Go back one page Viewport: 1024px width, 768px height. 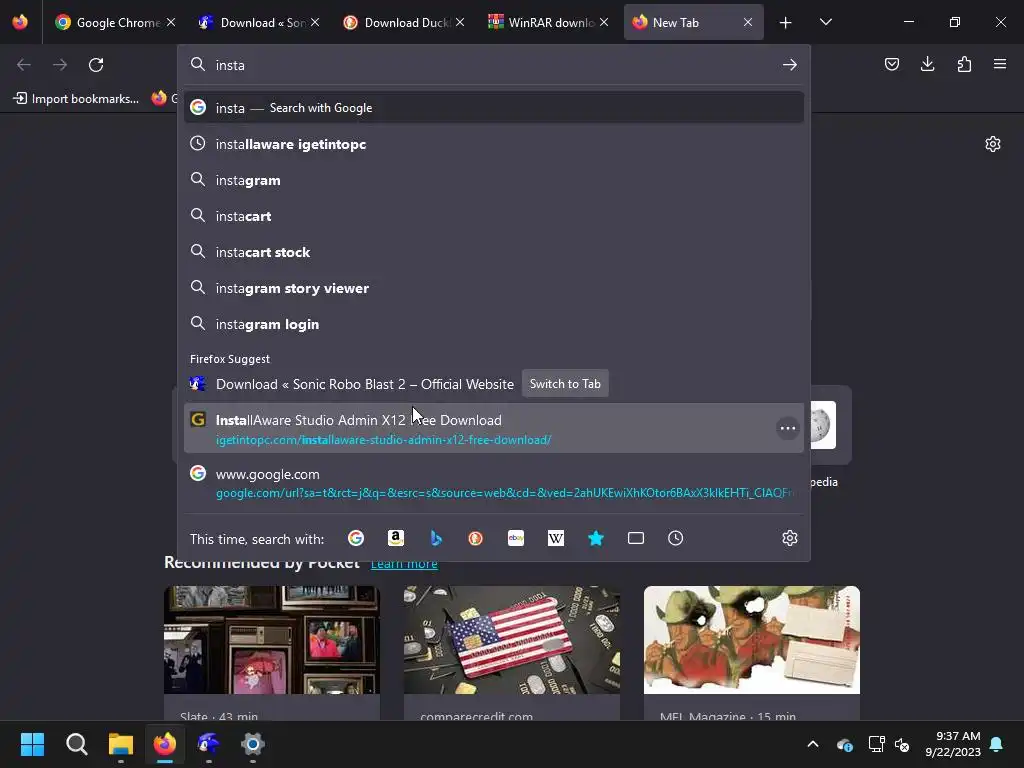[24, 65]
